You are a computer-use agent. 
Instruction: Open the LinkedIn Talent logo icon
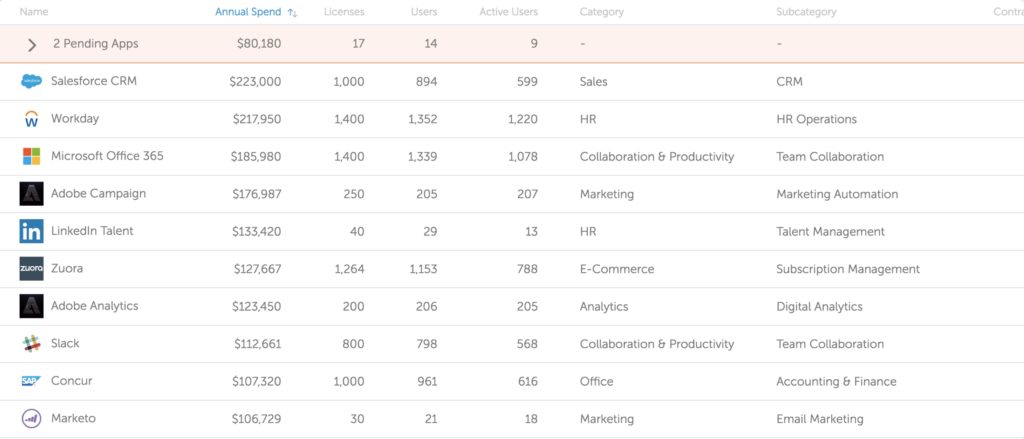click(x=31, y=231)
